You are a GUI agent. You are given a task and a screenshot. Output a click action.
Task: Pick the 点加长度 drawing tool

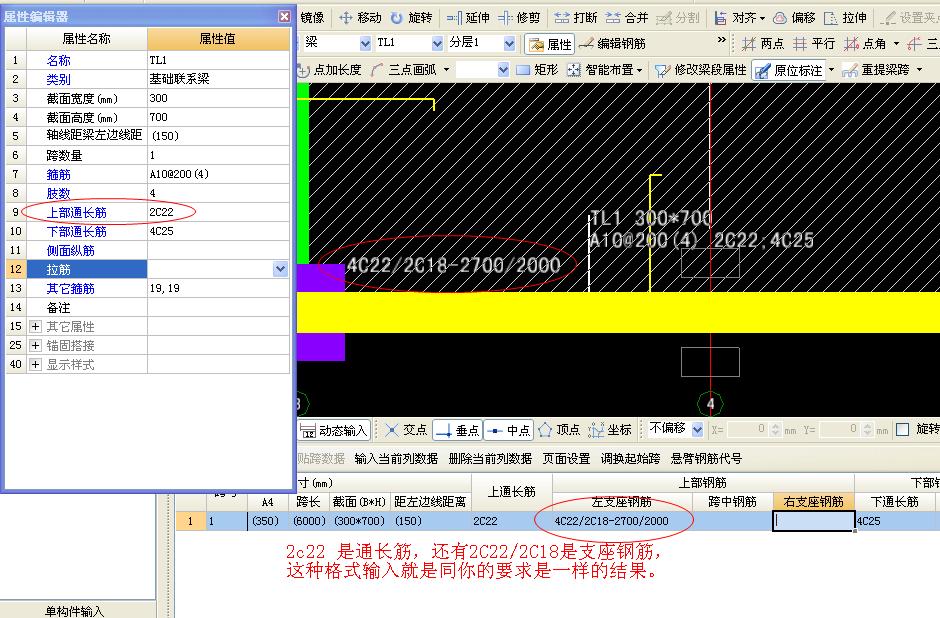pyautogui.click(x=330, y=70)
